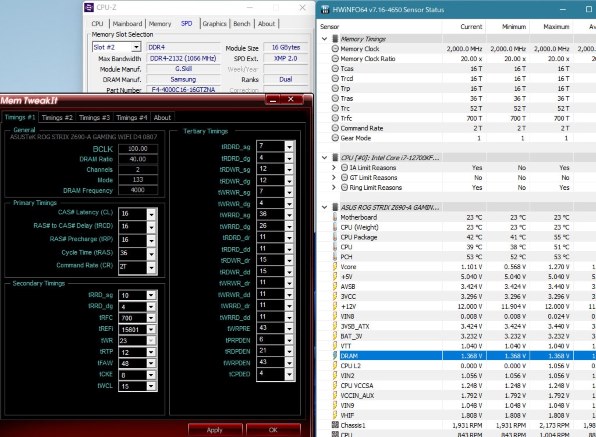Click the OK button in Mem TweakIt

click(273, 430)
